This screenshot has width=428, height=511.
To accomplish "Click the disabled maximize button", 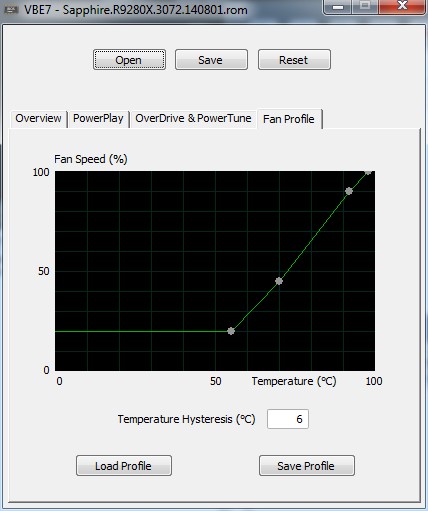I will click(x=365, y=6).
